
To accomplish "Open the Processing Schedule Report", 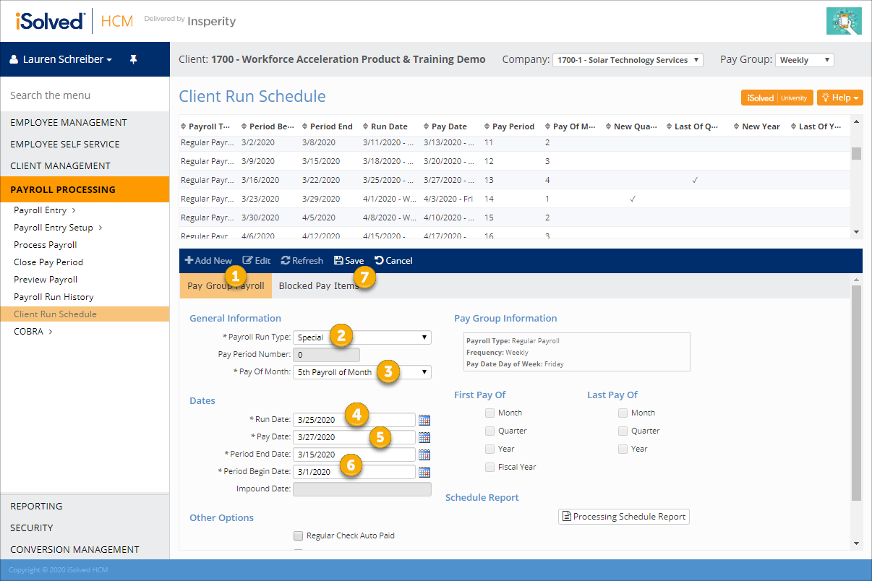I will (624, 517).
